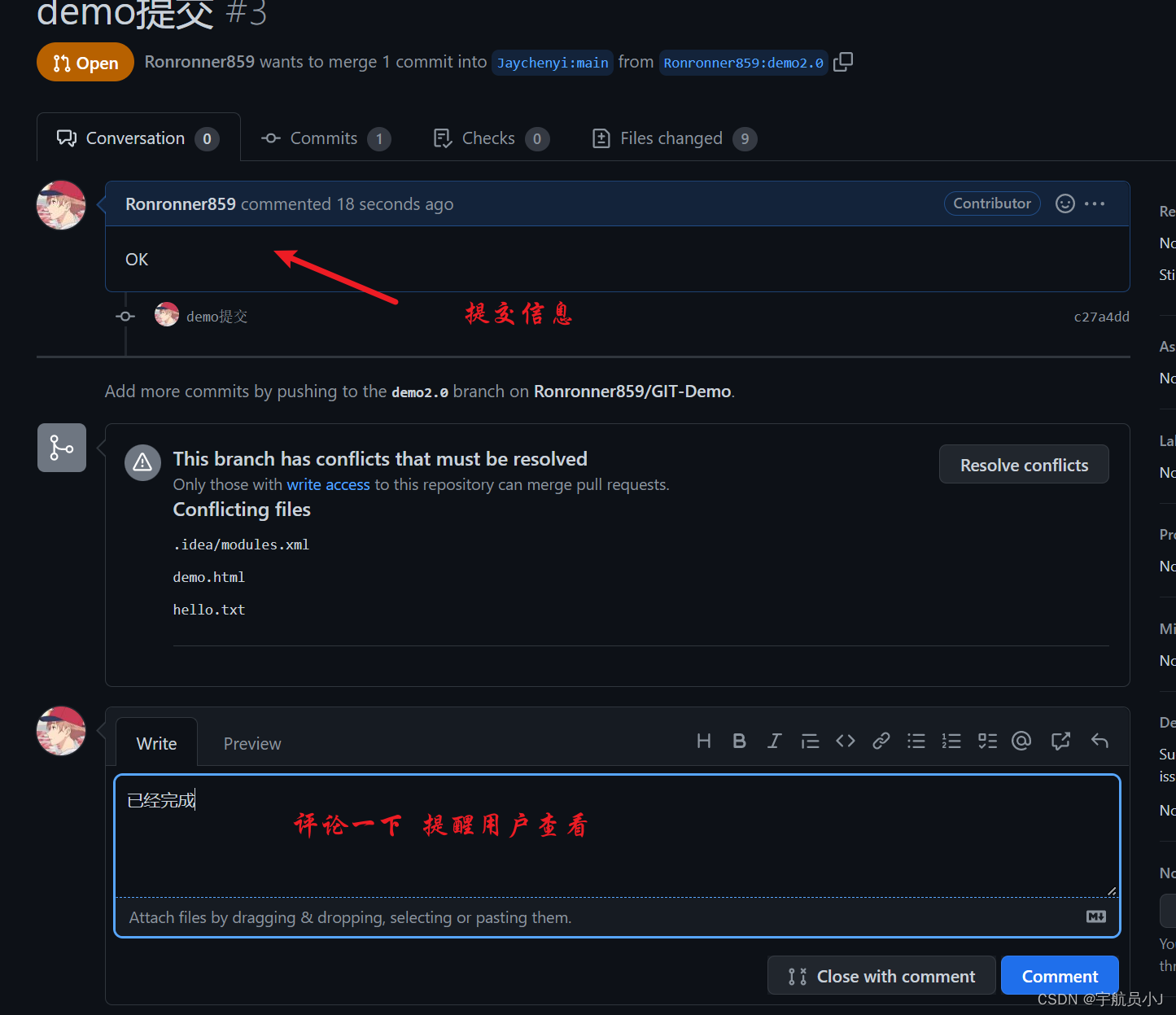The image size is (1176, 1015).
Task: Select the Write tab of the editor
Action: click(x=156, y=742)
